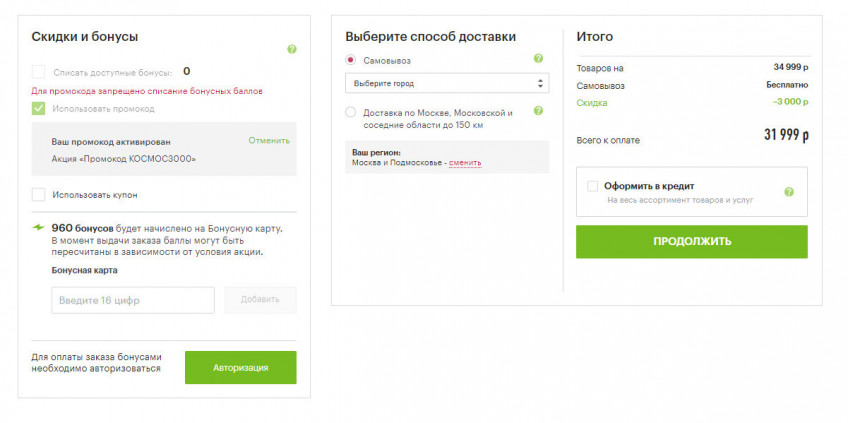This screenshot has height=423, width=848.
Task: Click 'сменить' link to change region
Action: [465, 162]
